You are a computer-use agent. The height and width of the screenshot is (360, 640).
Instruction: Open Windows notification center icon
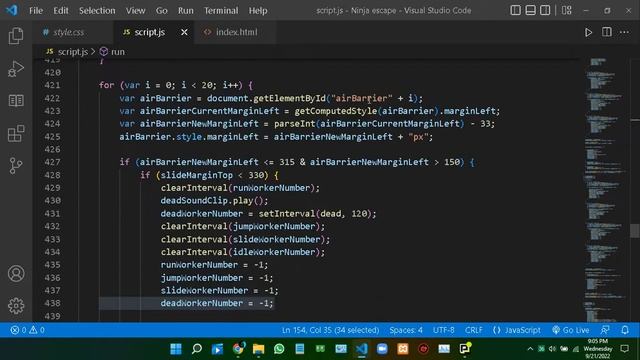tap(624, 349)
